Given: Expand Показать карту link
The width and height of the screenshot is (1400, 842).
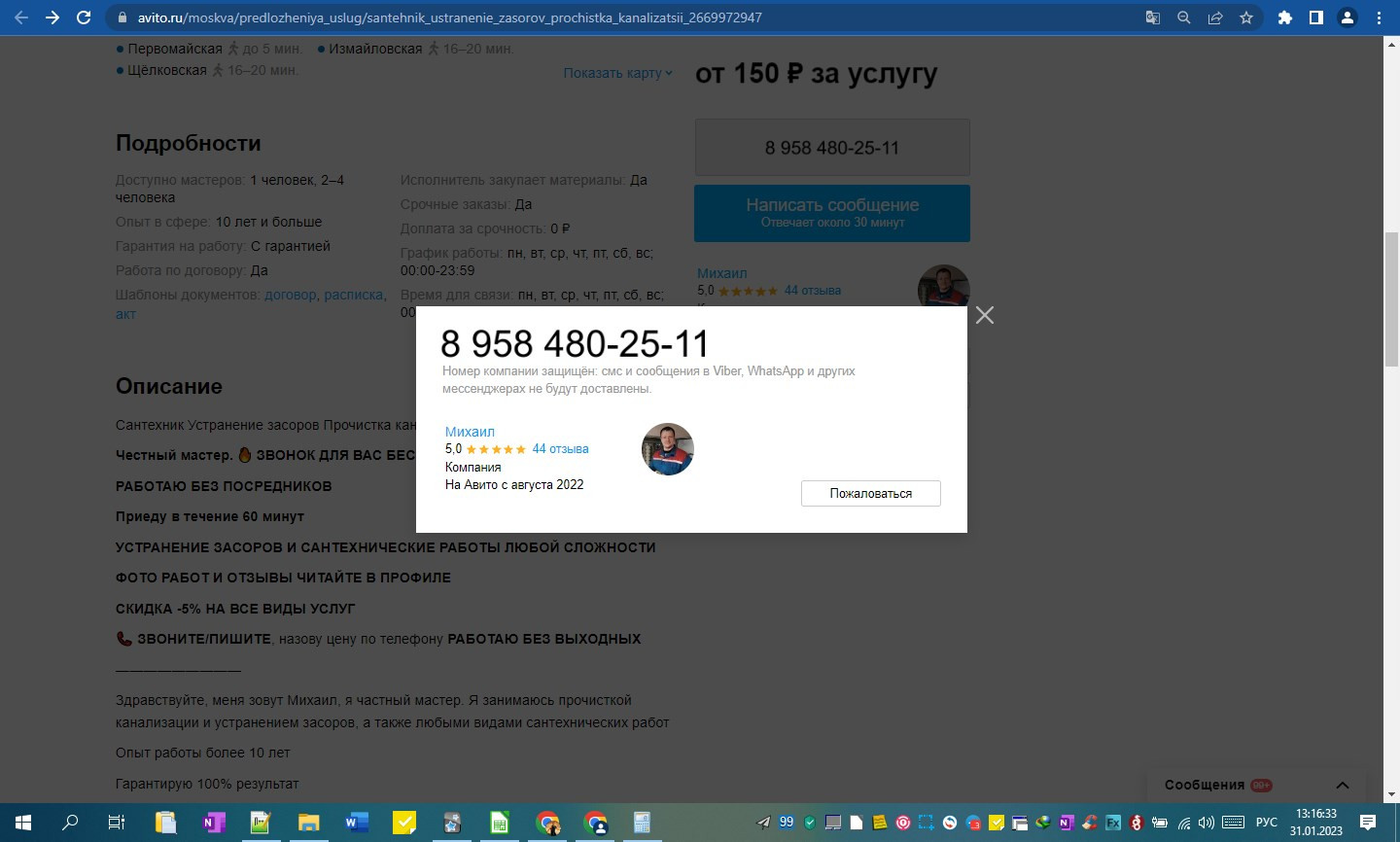Looking at the screenshot, I should [x=617, y=73].
